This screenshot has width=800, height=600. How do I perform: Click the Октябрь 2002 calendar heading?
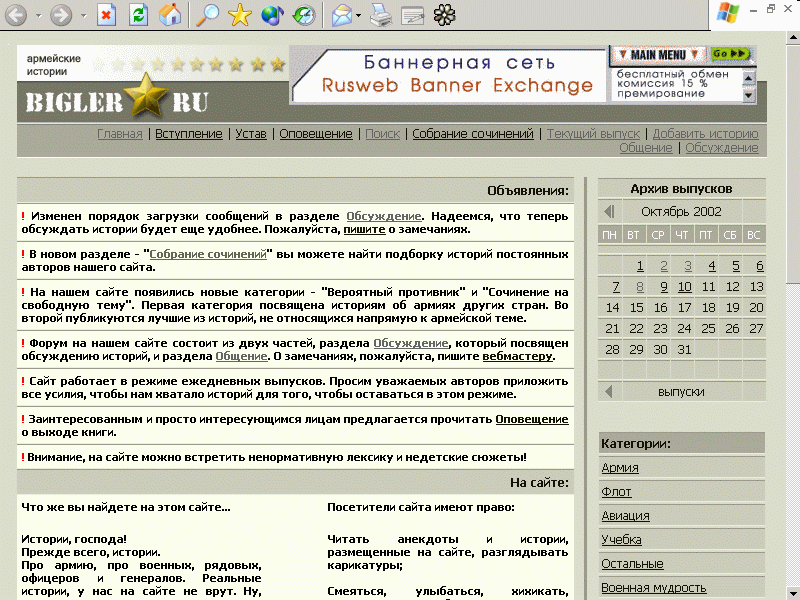click(681, 212)
